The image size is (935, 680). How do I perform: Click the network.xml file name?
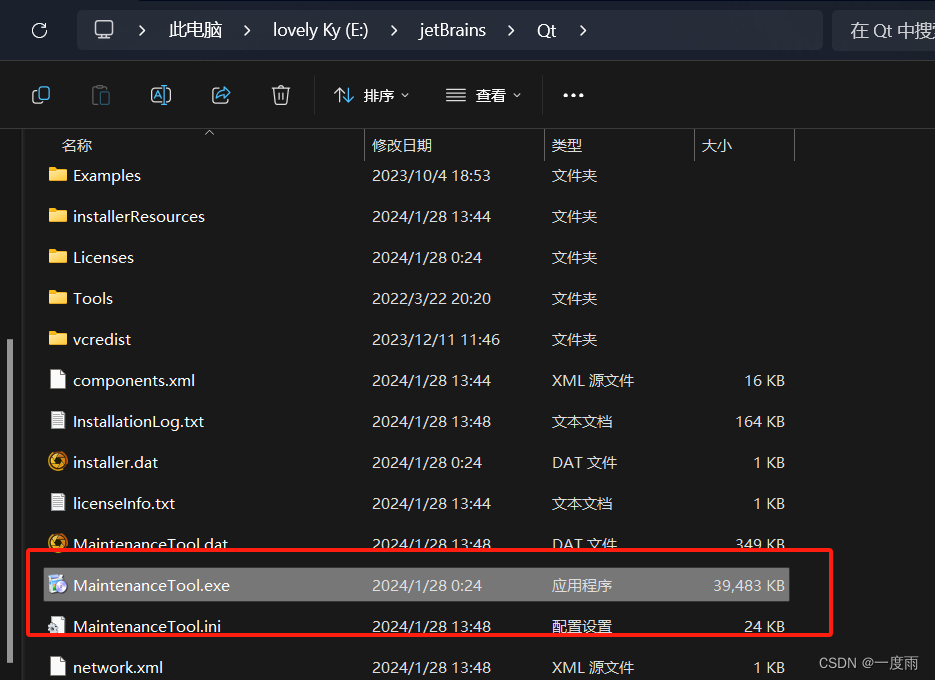[117, 667]
